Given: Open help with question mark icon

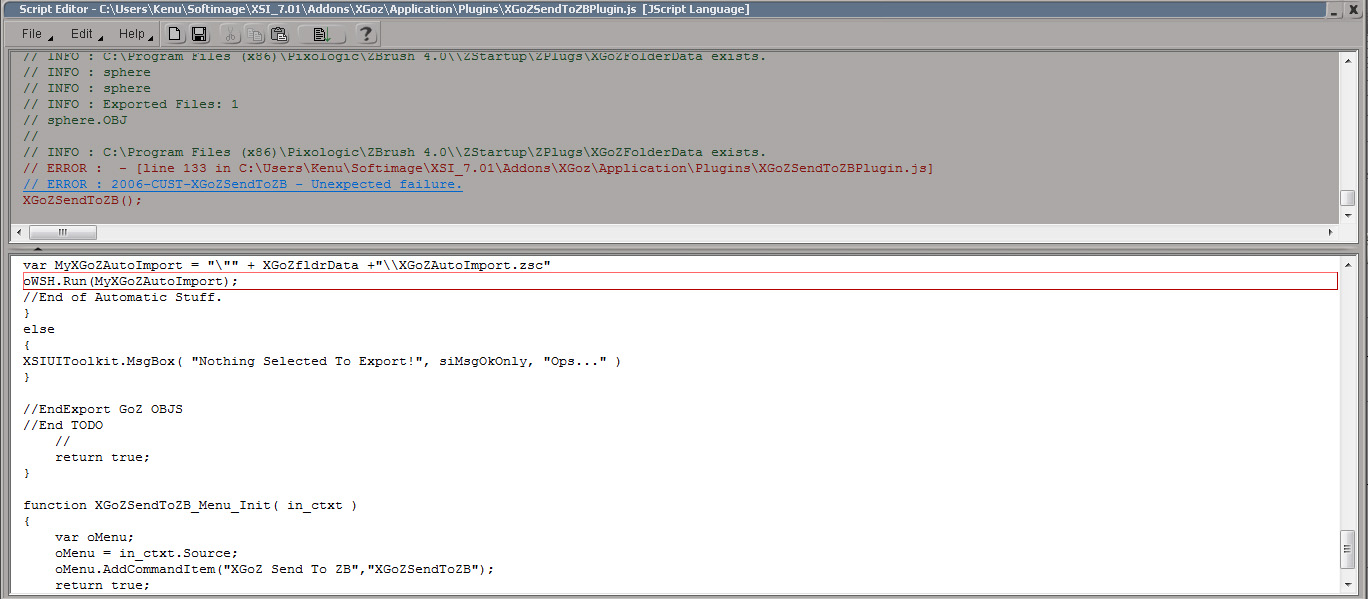Looking at the screenshot, I should click(365, 34).
